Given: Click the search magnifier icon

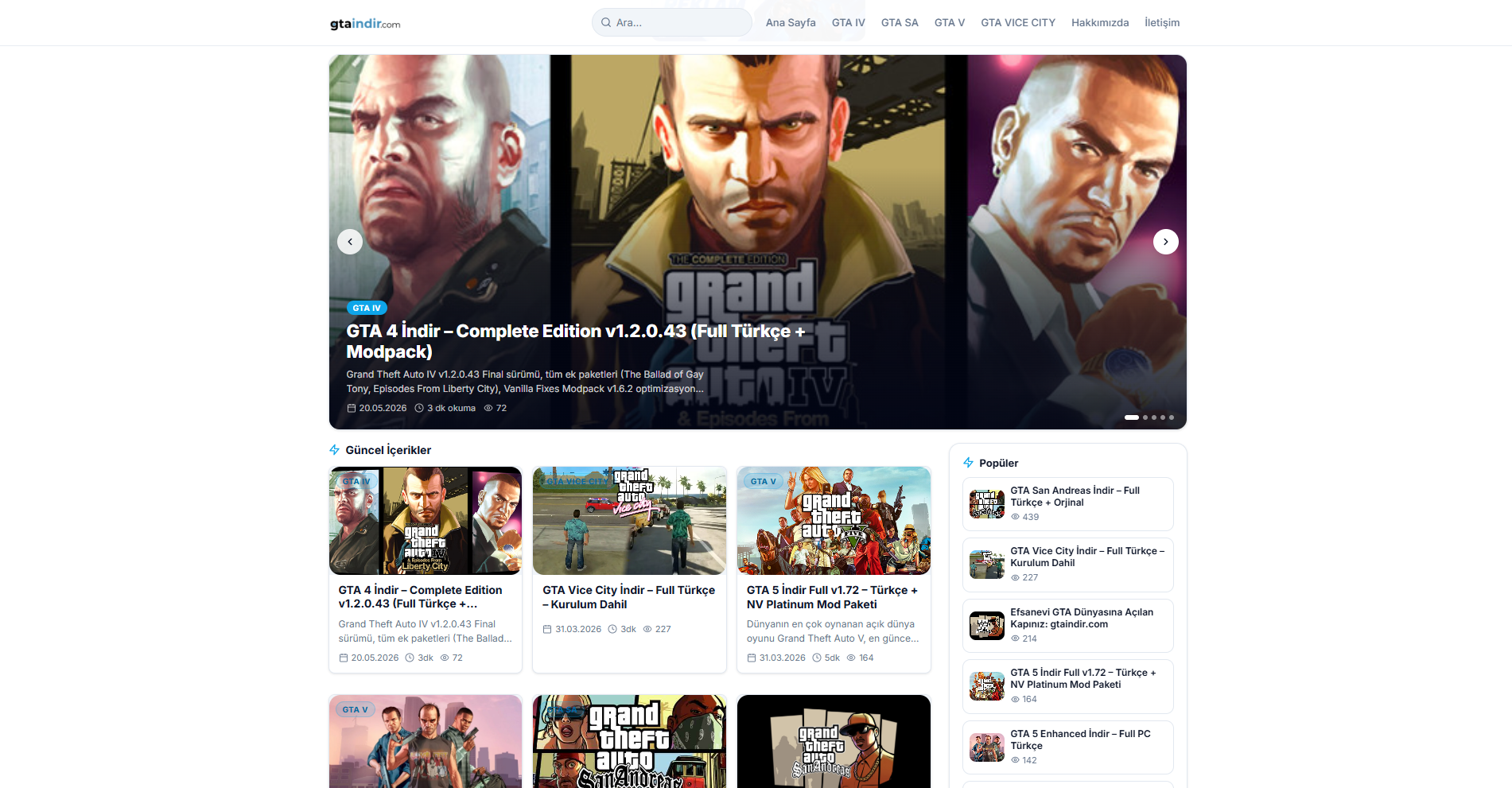Looking at the screenshot, I should coord(606,22).
